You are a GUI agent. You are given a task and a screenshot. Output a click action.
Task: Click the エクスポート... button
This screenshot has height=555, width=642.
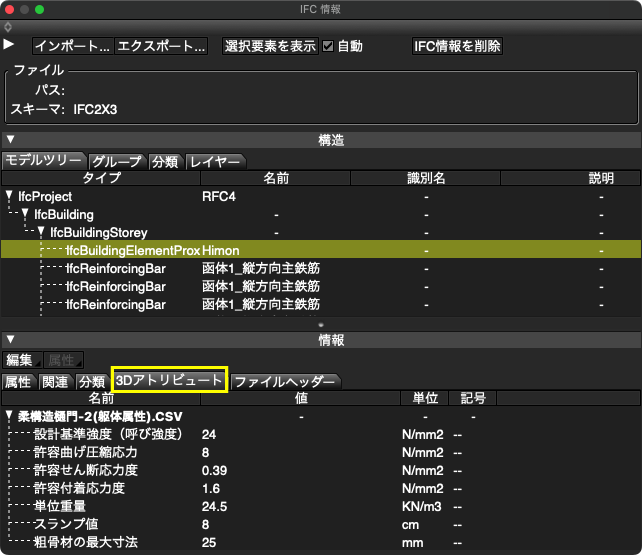(161, 46)
